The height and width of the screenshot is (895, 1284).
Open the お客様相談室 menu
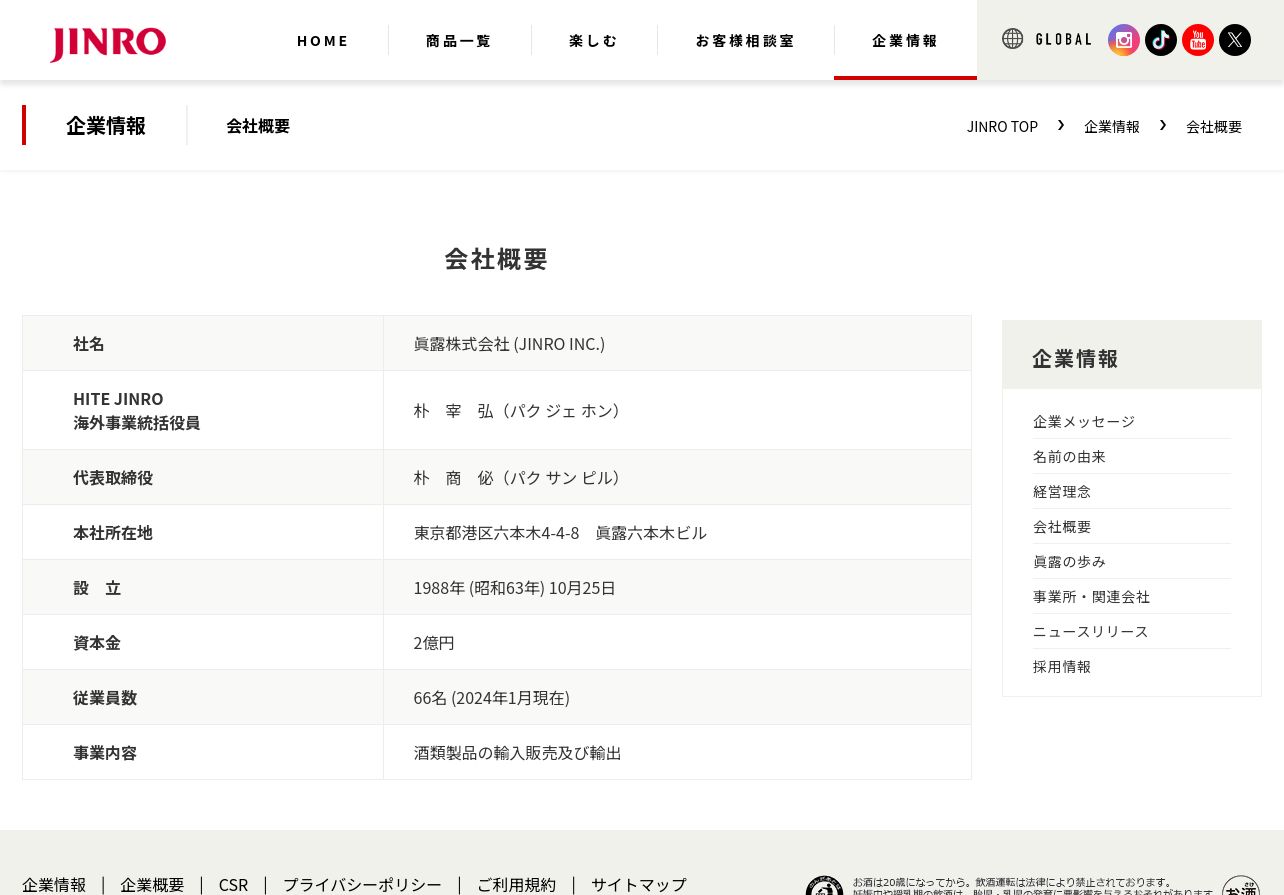746,41
